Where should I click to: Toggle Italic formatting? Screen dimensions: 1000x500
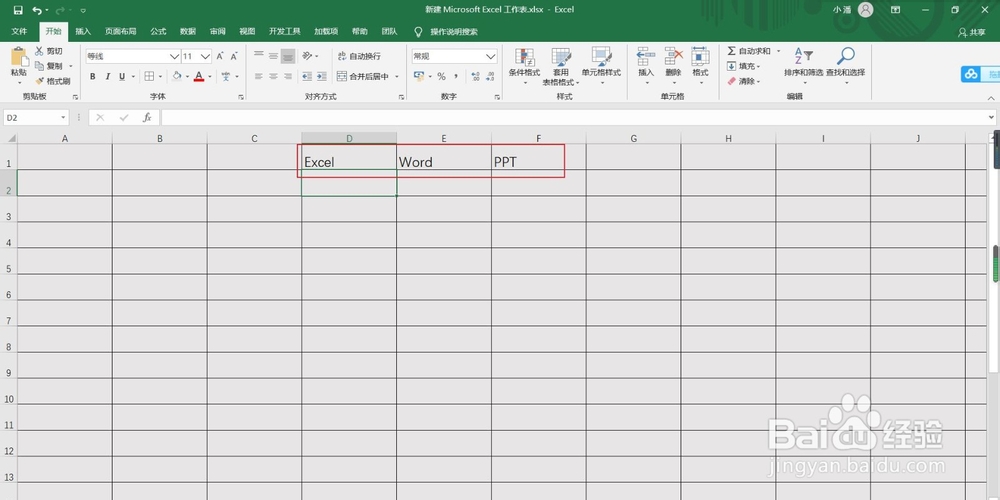point(107,77)
